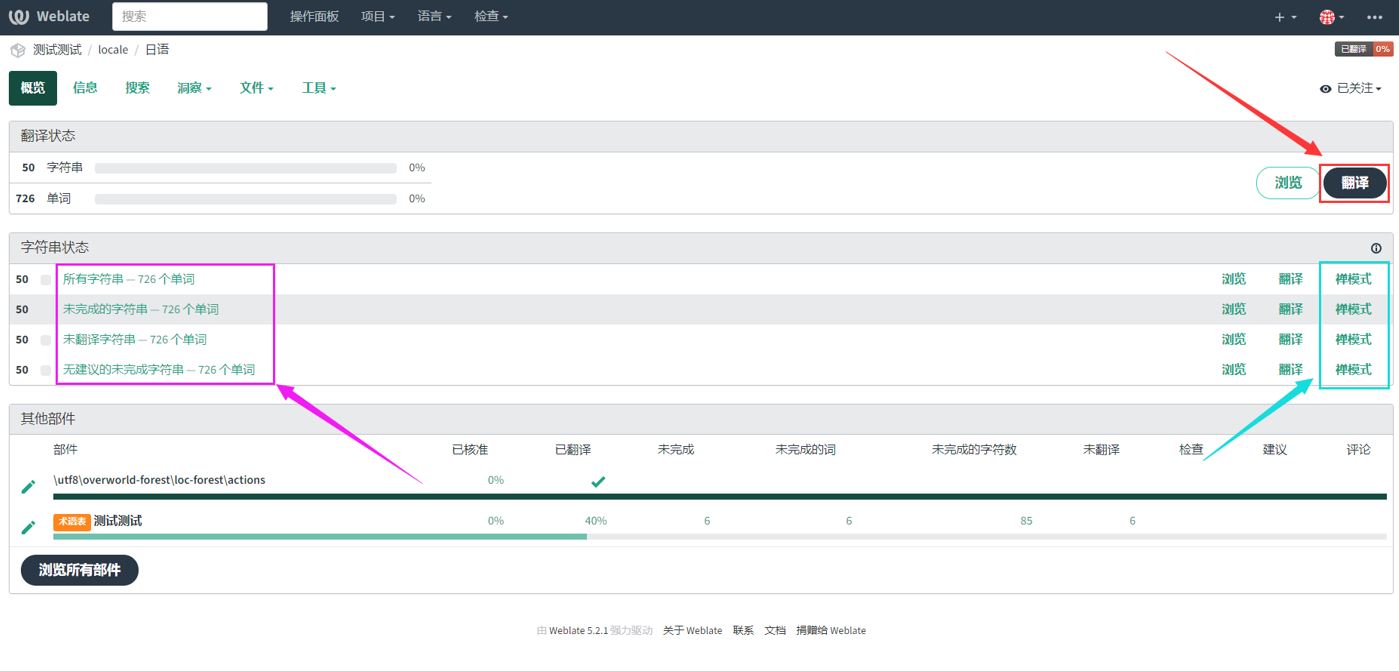Expand the 已关注 watch dropdown

(1351, 89)
